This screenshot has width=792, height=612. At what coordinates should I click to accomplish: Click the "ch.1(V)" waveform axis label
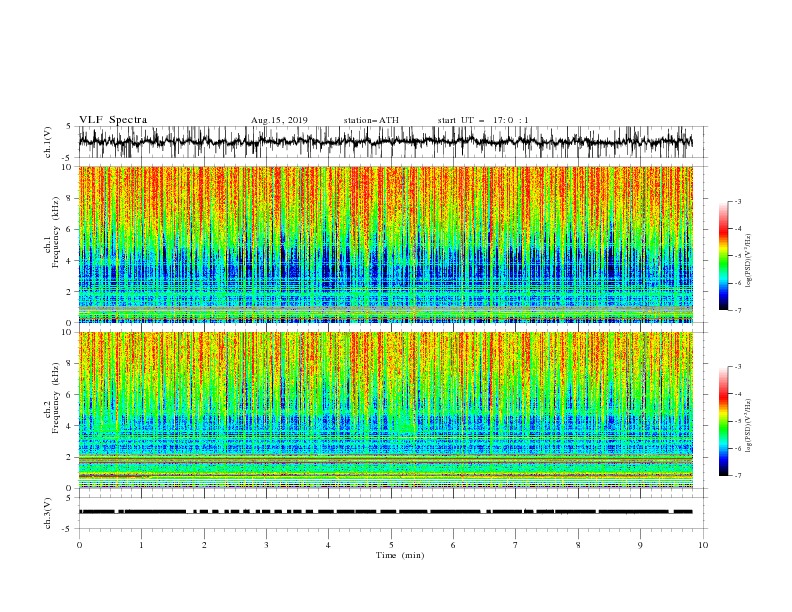(48, 142)
